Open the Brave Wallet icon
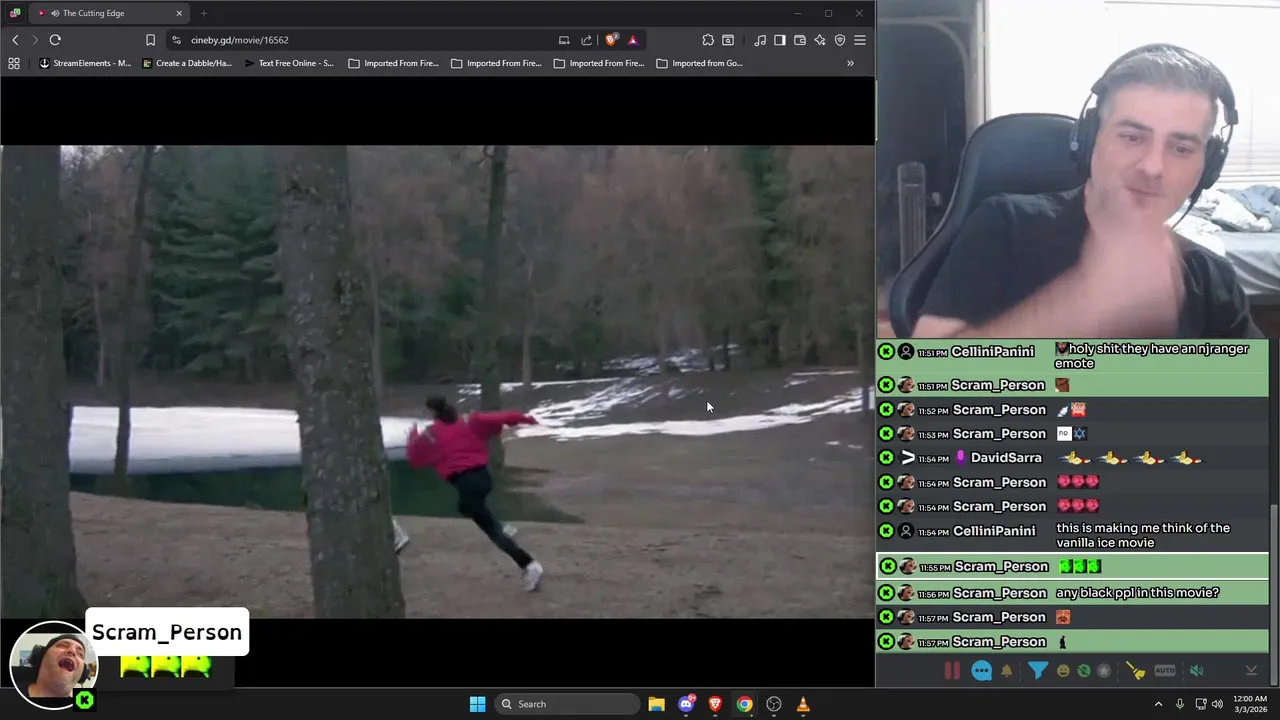Image resolution: width=1280 pixels, height=720 pixels. click(x=800, y=40)
